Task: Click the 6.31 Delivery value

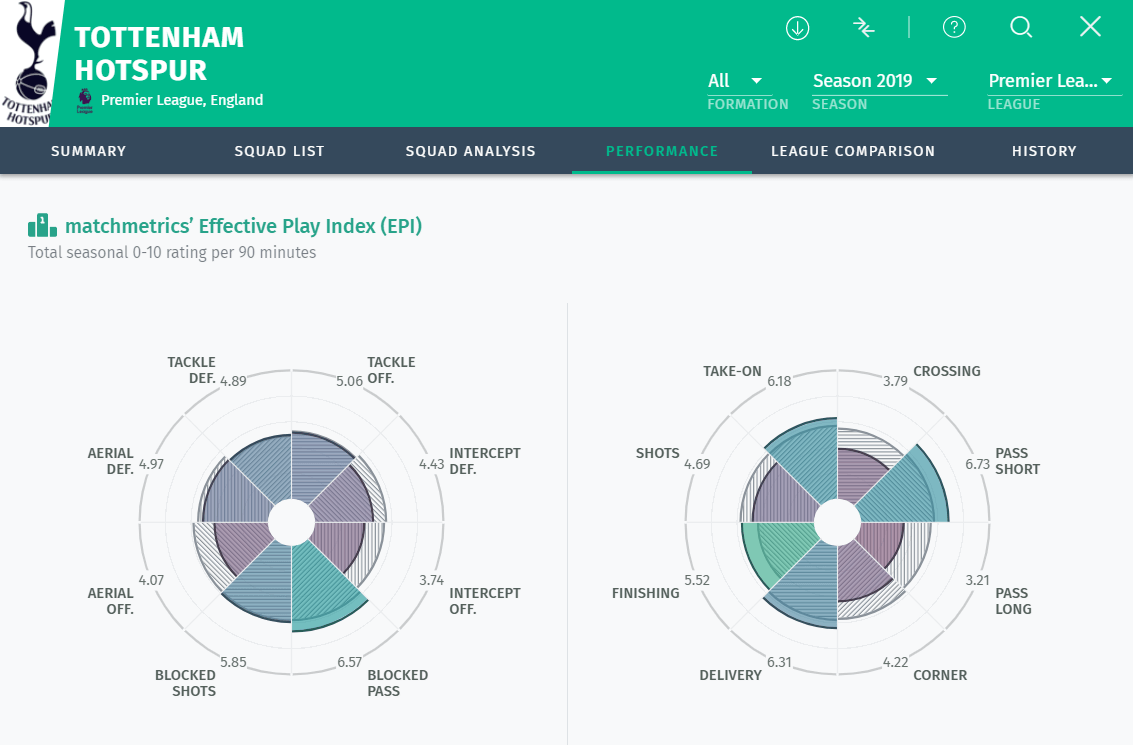Action: (x=779, y=662)
